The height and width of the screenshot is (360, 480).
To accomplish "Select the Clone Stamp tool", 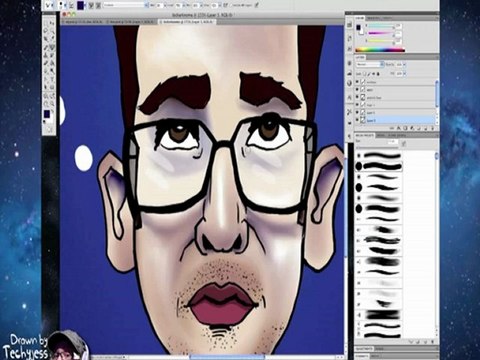I will click(45, 55).
